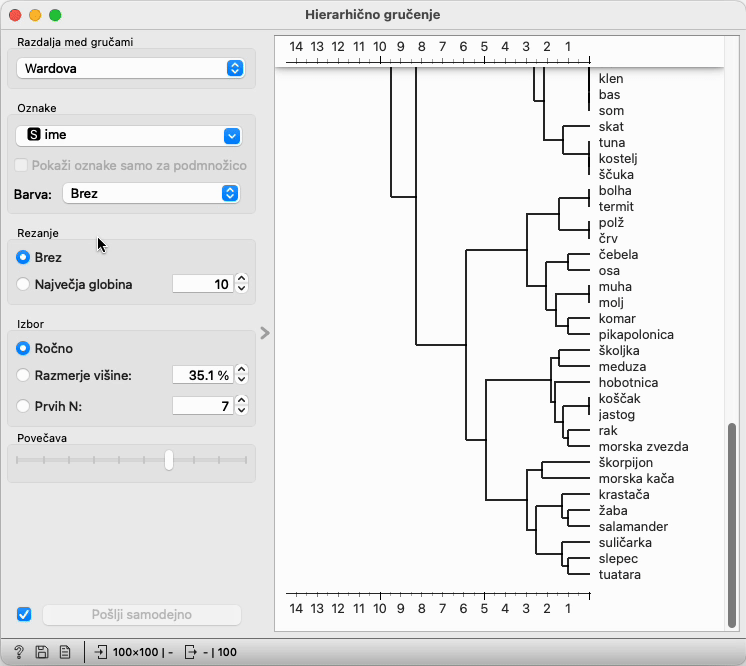Select the muha leaf label

coord(615,287)
